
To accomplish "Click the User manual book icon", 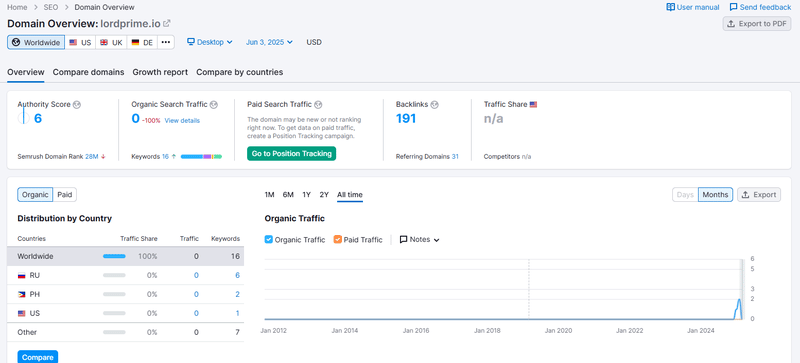I will point(670,7).
